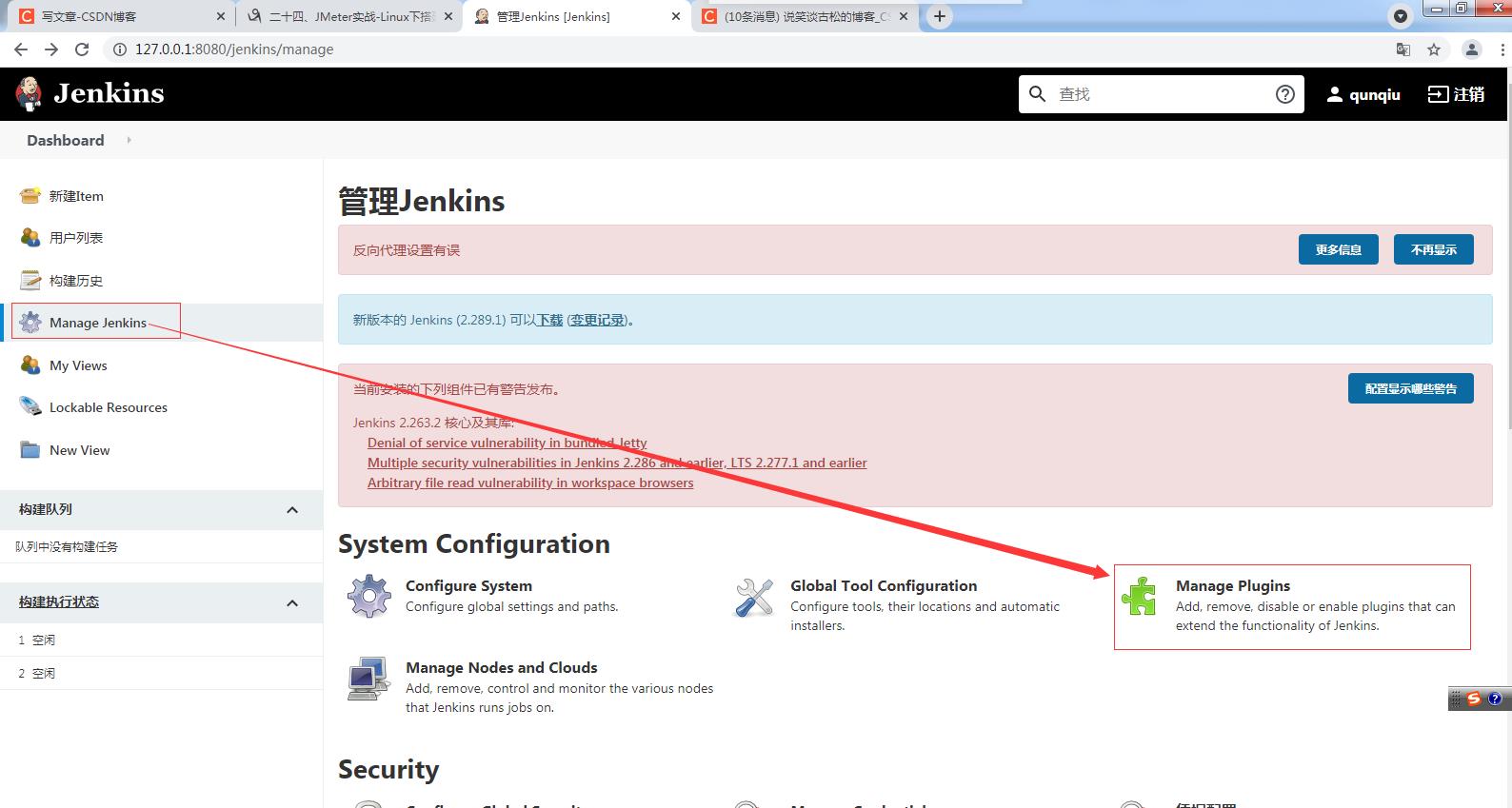Click the My Views icon
1512x808 pixels.
pos(30,365)
